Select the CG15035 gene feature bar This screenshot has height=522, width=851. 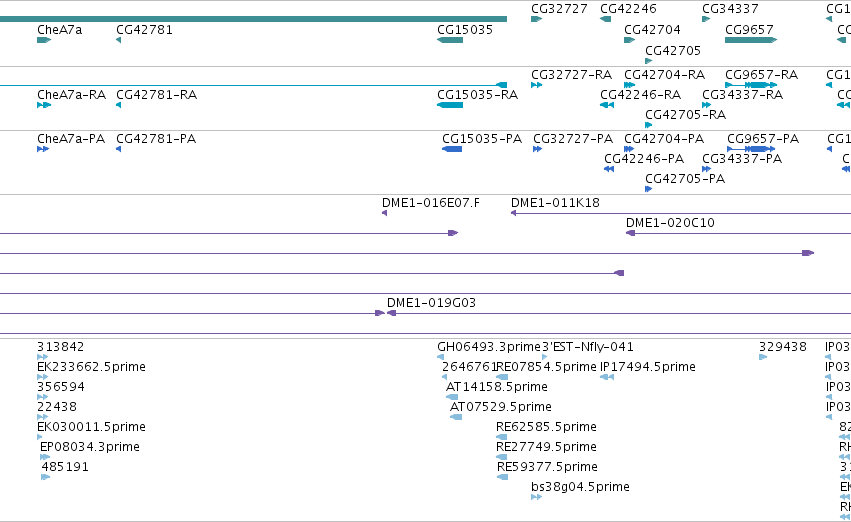point(450,40)
